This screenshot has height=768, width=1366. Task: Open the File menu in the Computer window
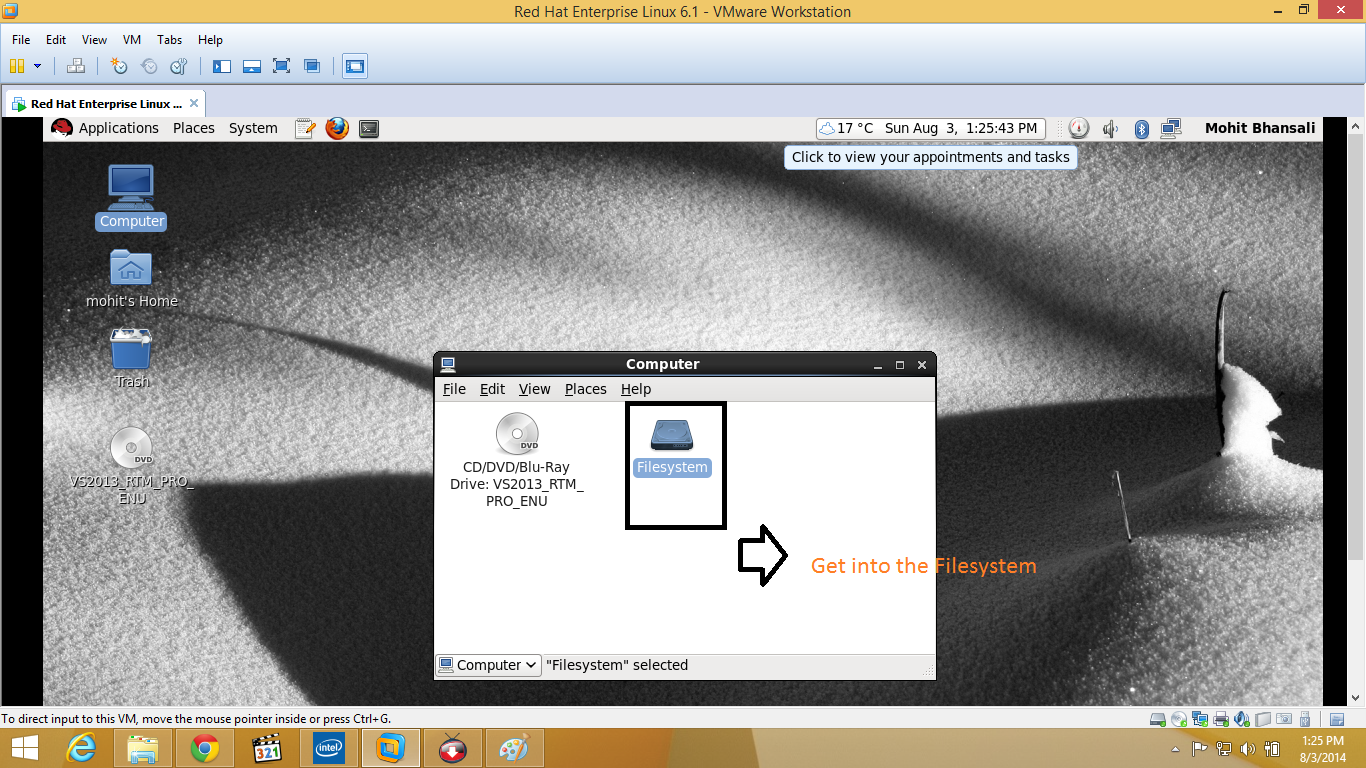[x=454, y=389]
